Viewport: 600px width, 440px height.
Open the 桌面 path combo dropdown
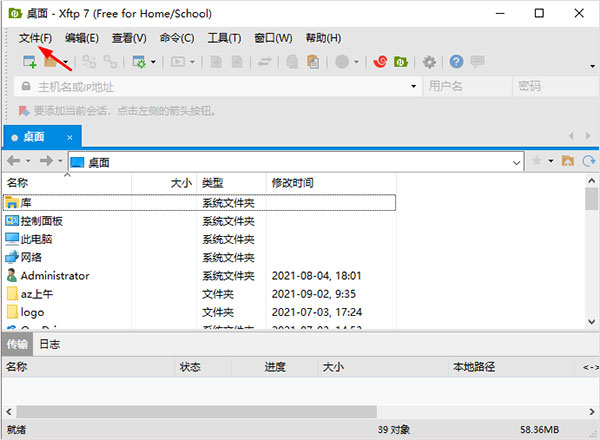point(516,163)
